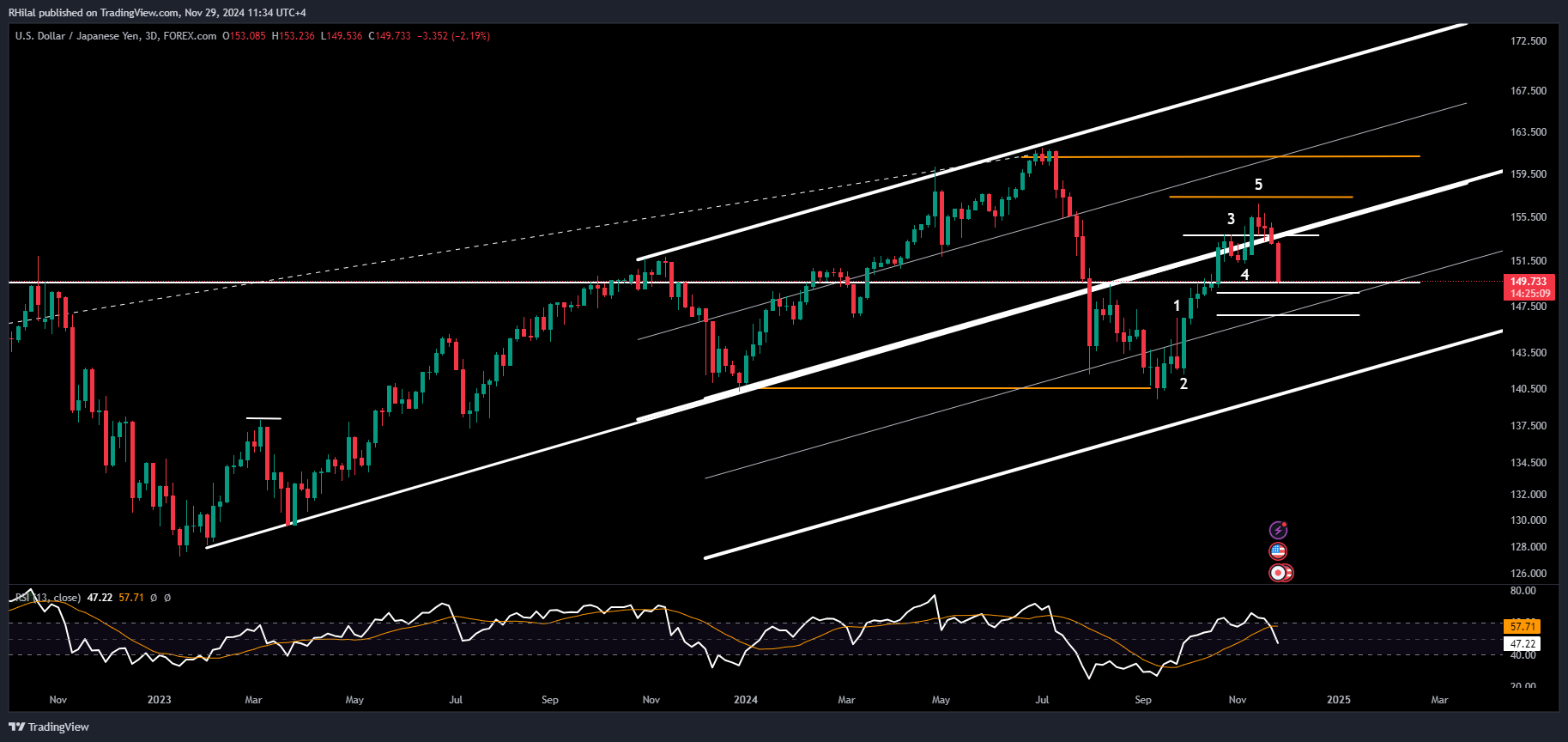Click the purple lightning bolt event icon
1568x742 pixels.
(x=1278, y=530)
